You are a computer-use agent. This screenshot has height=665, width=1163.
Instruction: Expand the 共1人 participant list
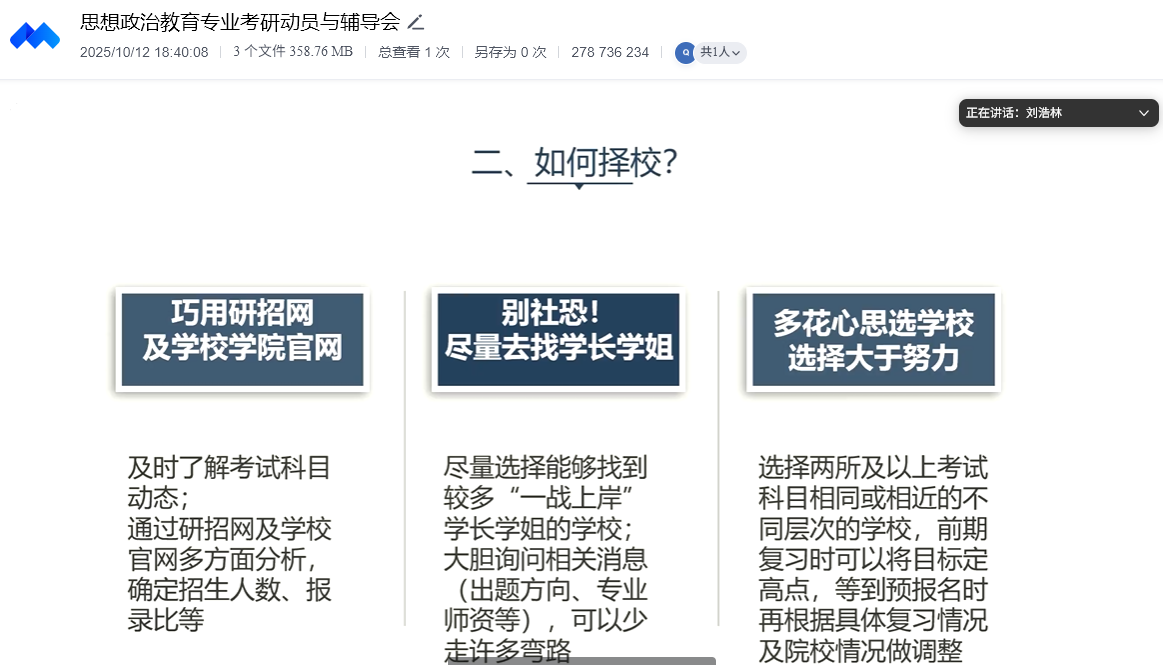(721, 53)
